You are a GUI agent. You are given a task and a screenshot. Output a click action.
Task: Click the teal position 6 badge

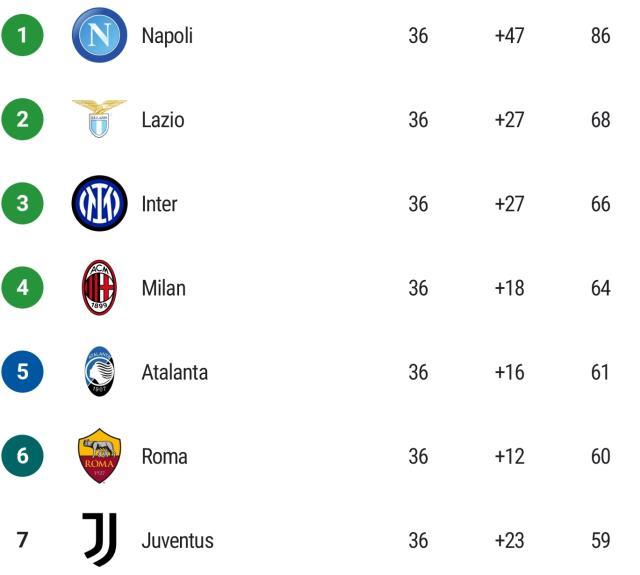click(x=23, y=456)
